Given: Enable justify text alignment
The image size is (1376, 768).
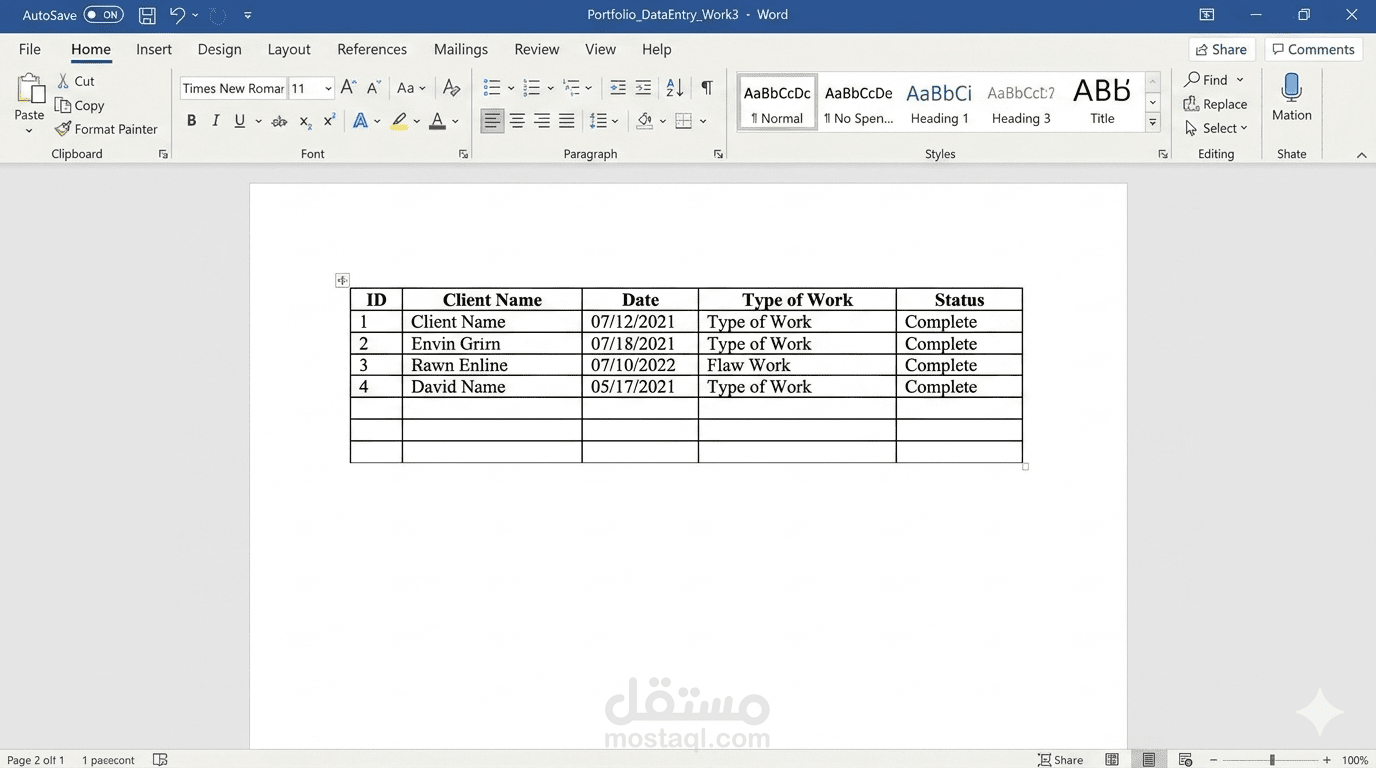Looking at the screenshot, I should coord(566,120).
